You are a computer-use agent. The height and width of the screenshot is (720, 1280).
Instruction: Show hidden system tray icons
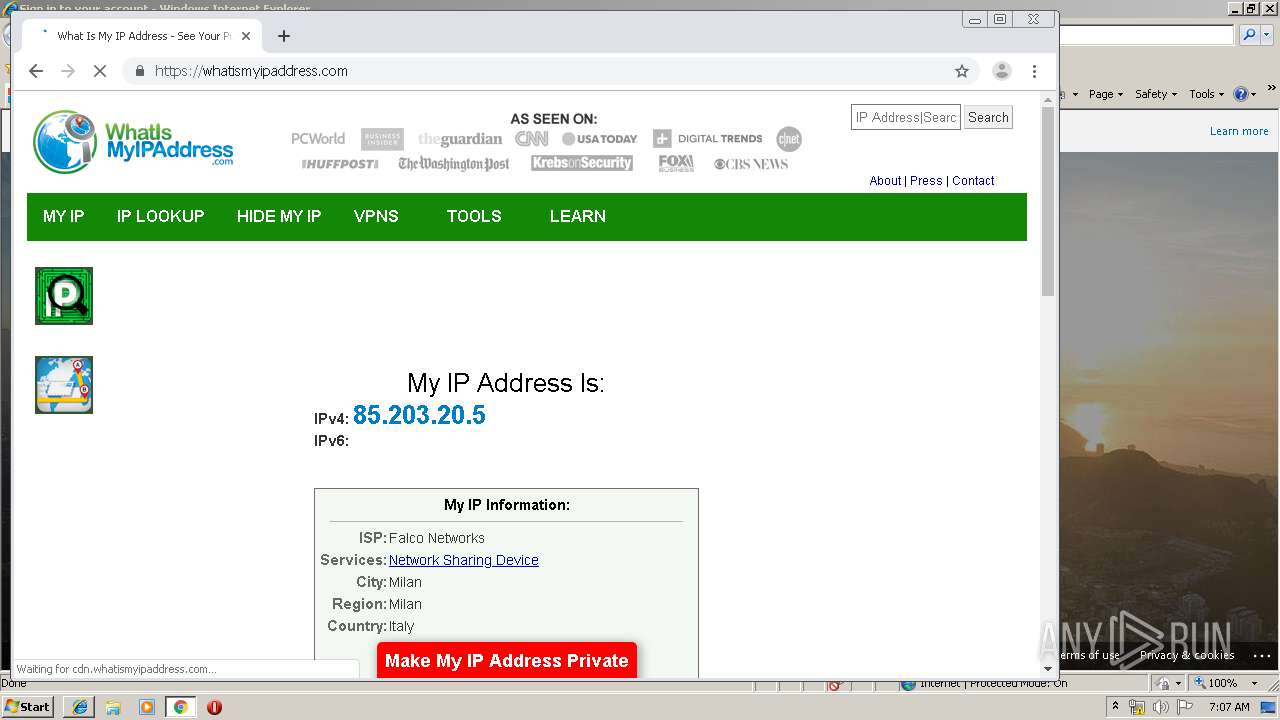[1115, 707]
